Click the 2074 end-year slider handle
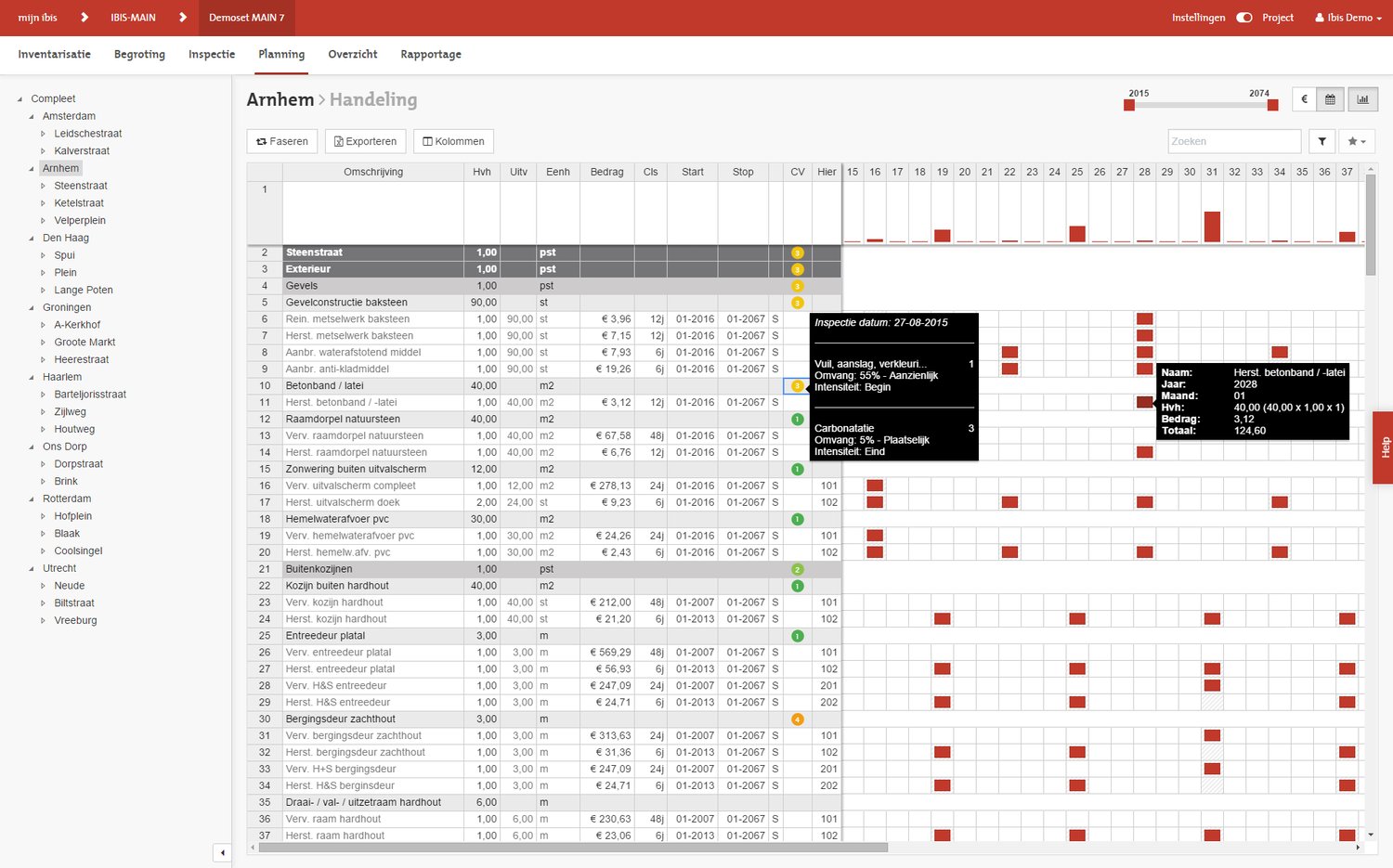 1272,105
